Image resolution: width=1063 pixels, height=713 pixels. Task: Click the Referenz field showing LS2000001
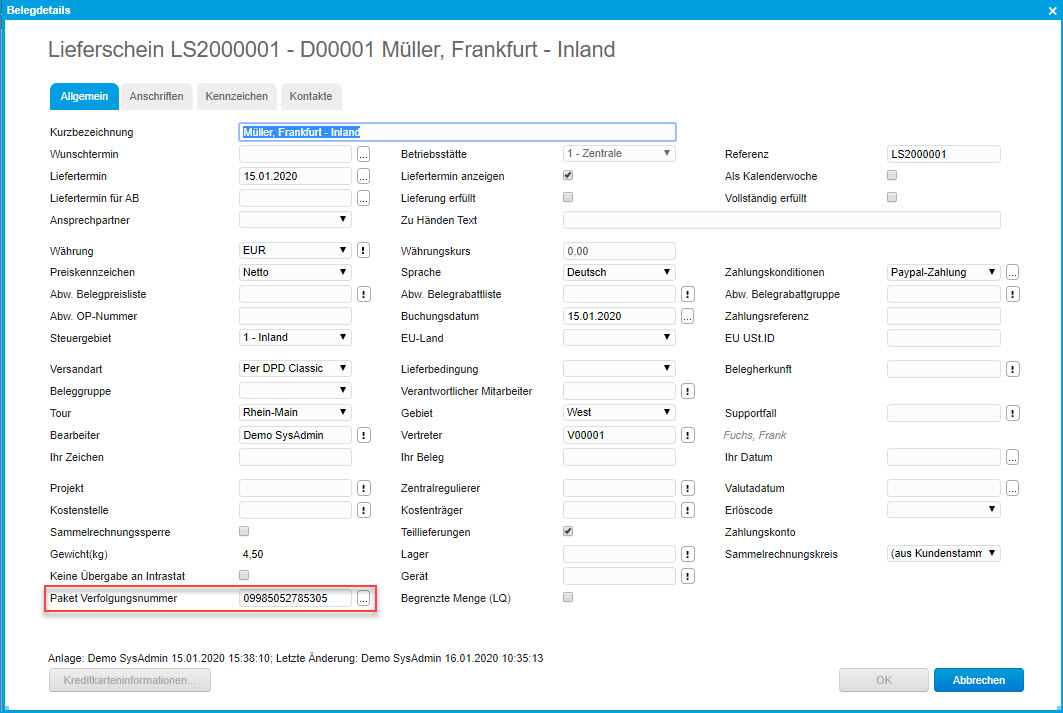(x=944, y=154)
